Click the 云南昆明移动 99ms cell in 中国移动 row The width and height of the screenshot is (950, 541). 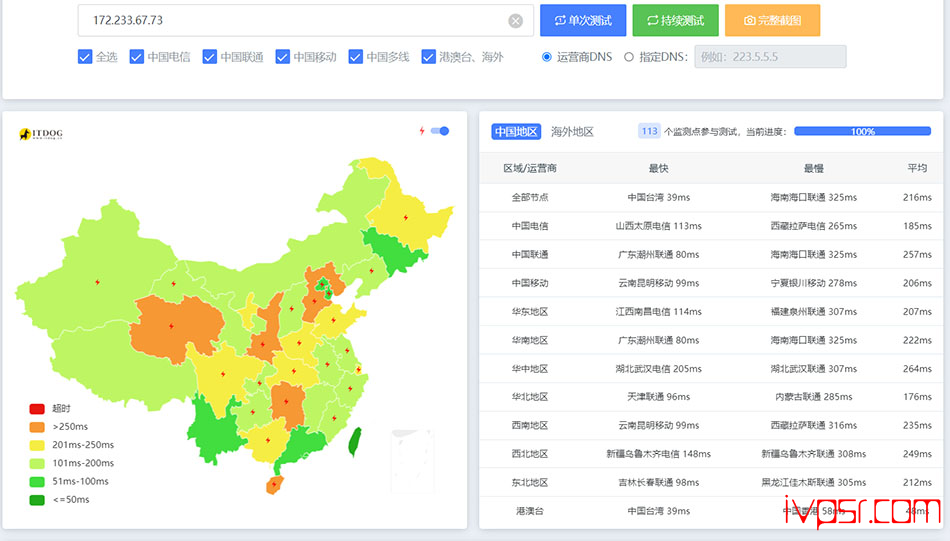pos(659,283)
